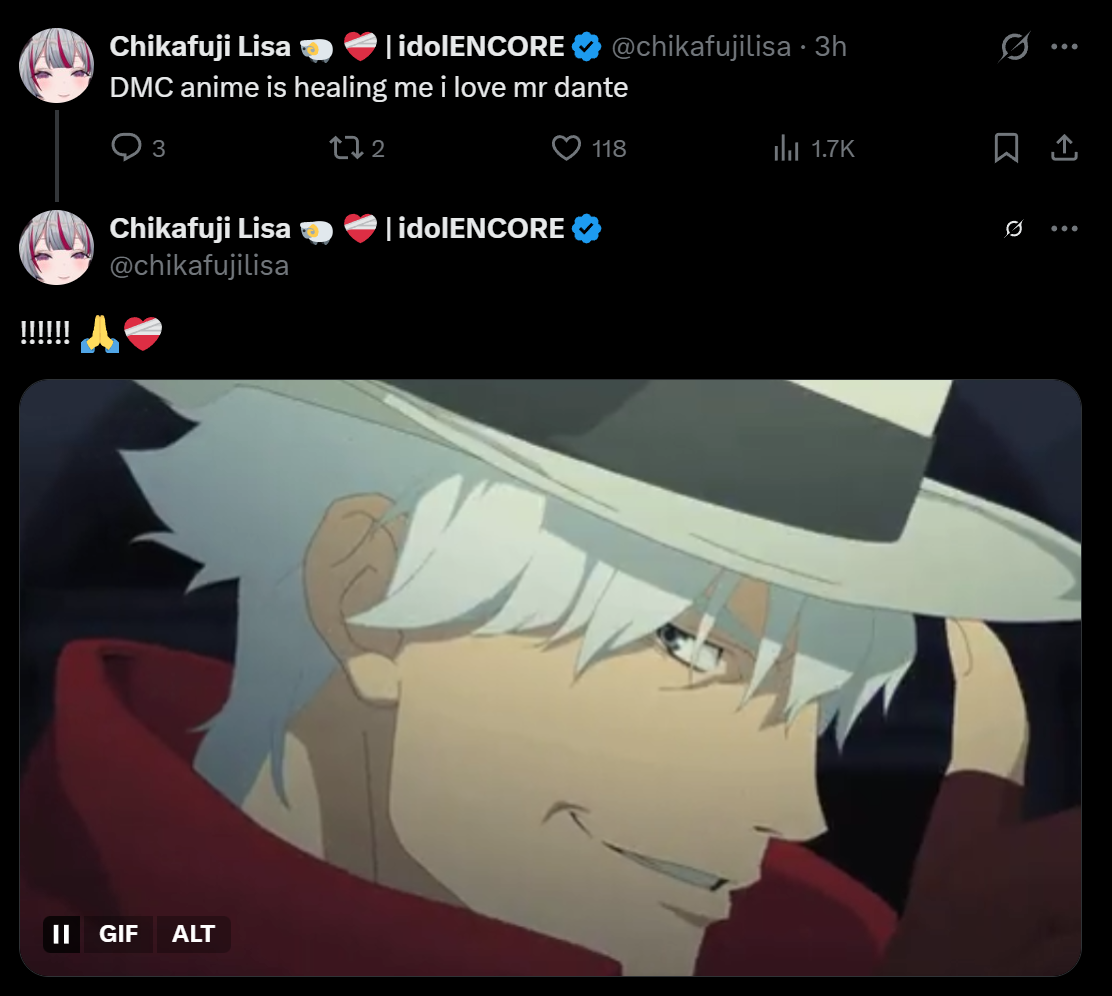Click the 3h timestamp link

(830, 47)
